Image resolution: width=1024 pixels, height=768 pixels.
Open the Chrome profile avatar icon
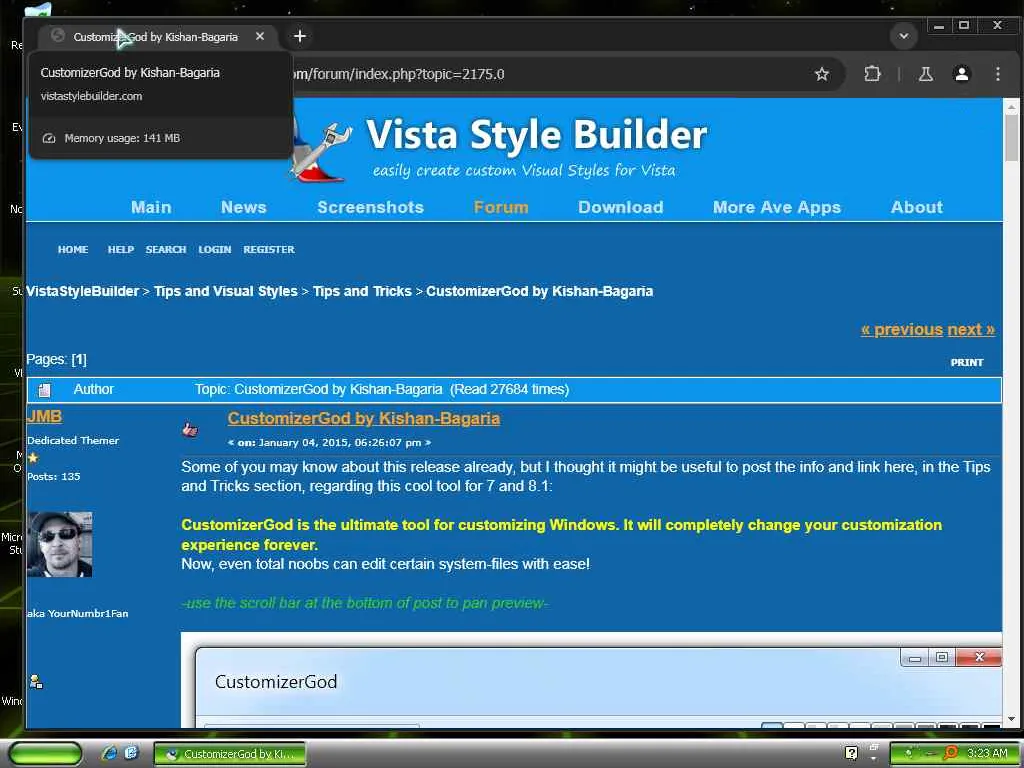click(961, 74)
